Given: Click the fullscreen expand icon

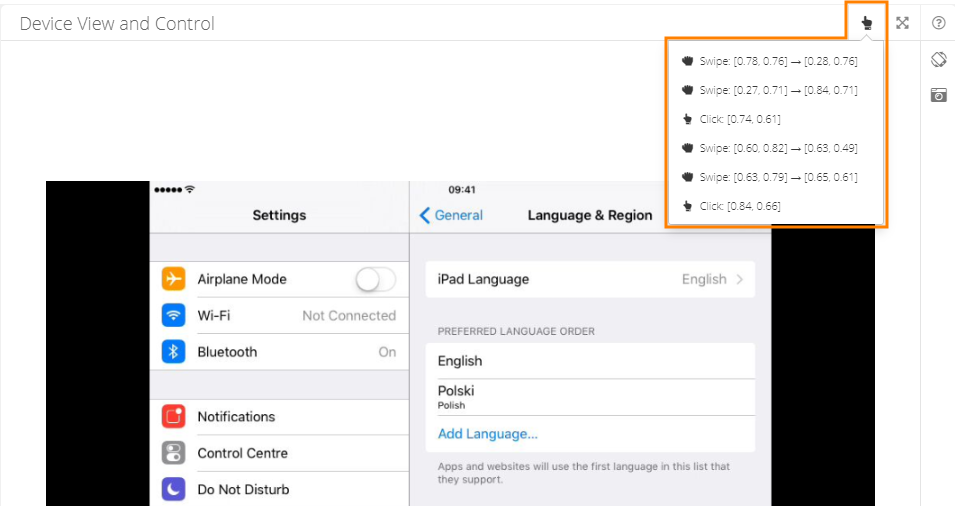Looking at the screenshot, I should click(x=902, y=23).
